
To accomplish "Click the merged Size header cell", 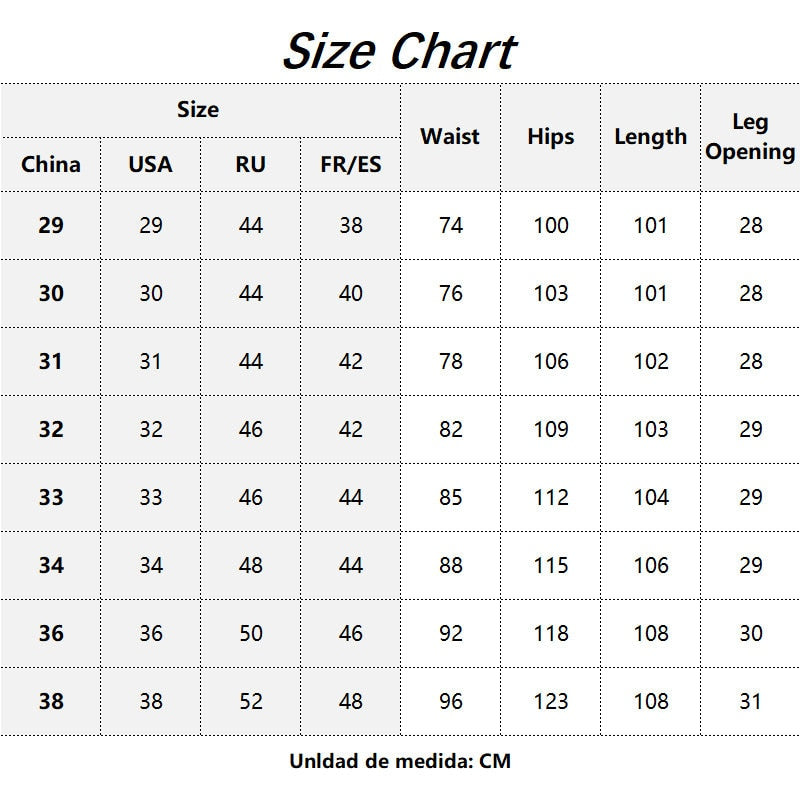I will point(198,110).
